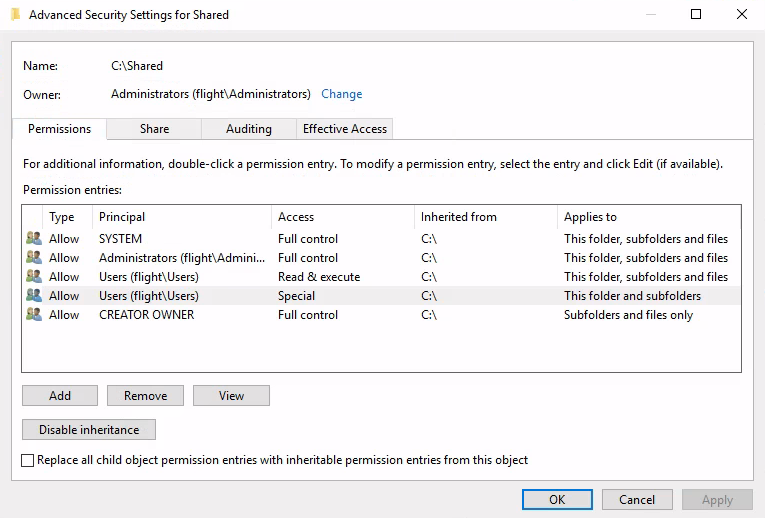Image resolution: width=765 pixels, height=518 pixels.
Task: Select the Administrators (flight\Admini... entry
Action: [182, 258]
